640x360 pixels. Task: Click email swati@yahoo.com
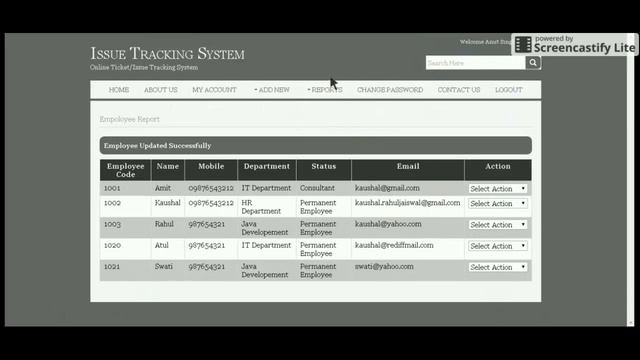[384, 267]
